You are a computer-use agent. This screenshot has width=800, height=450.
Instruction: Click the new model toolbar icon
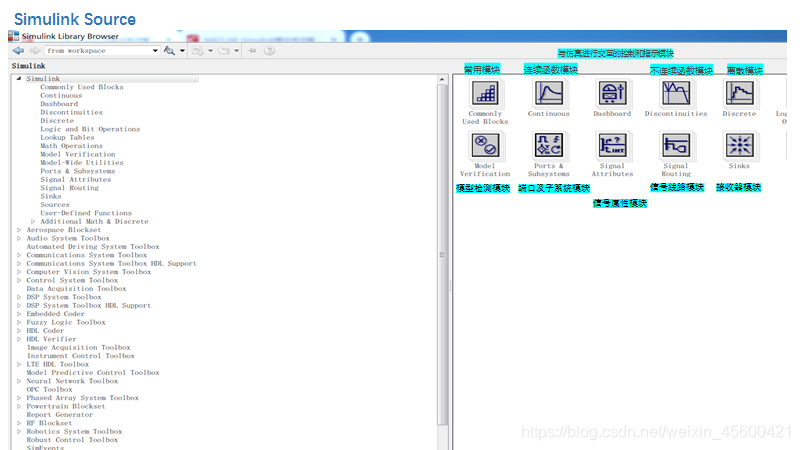(197, 51)
